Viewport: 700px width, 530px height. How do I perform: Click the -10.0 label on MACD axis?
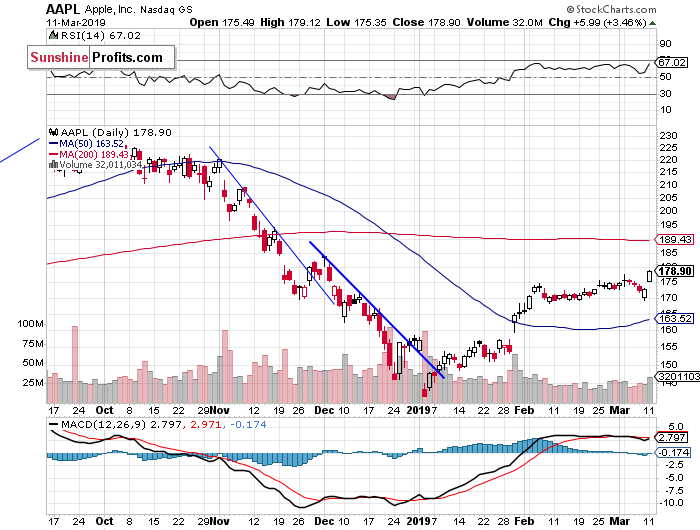pyautogui.click(x=672, y=503)
